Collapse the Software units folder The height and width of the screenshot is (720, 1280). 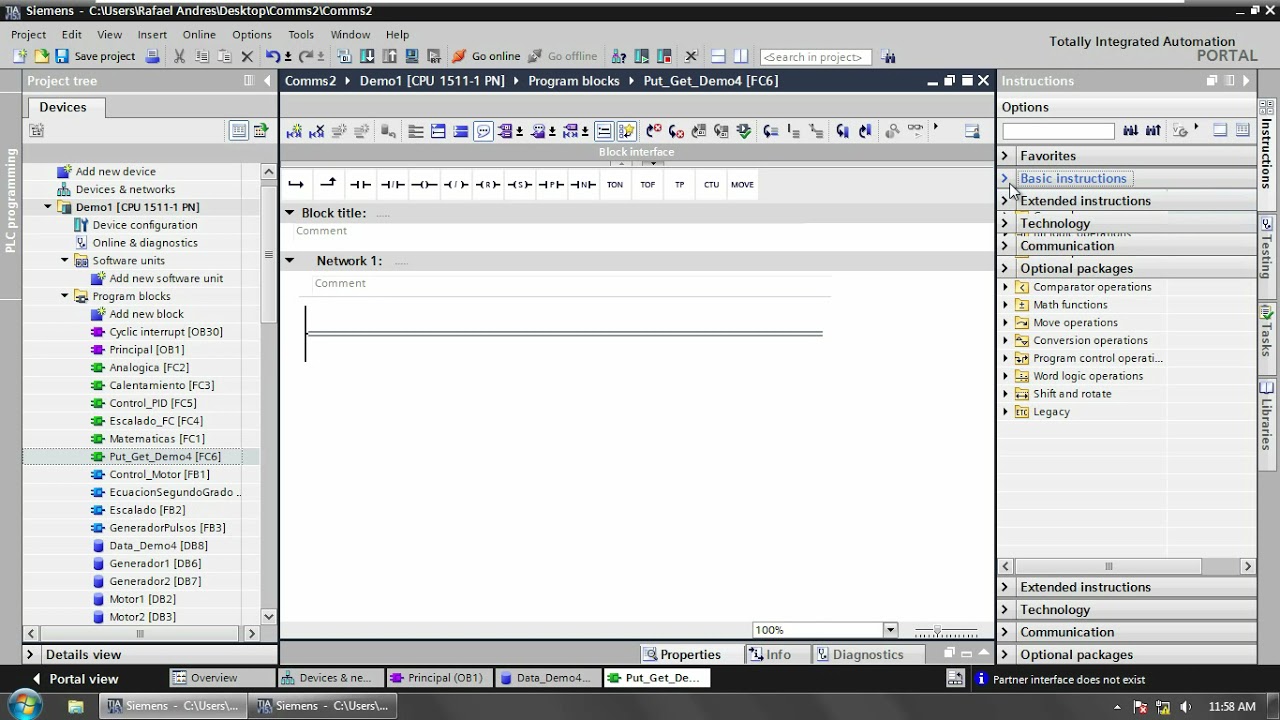click(x=65, y=260)
